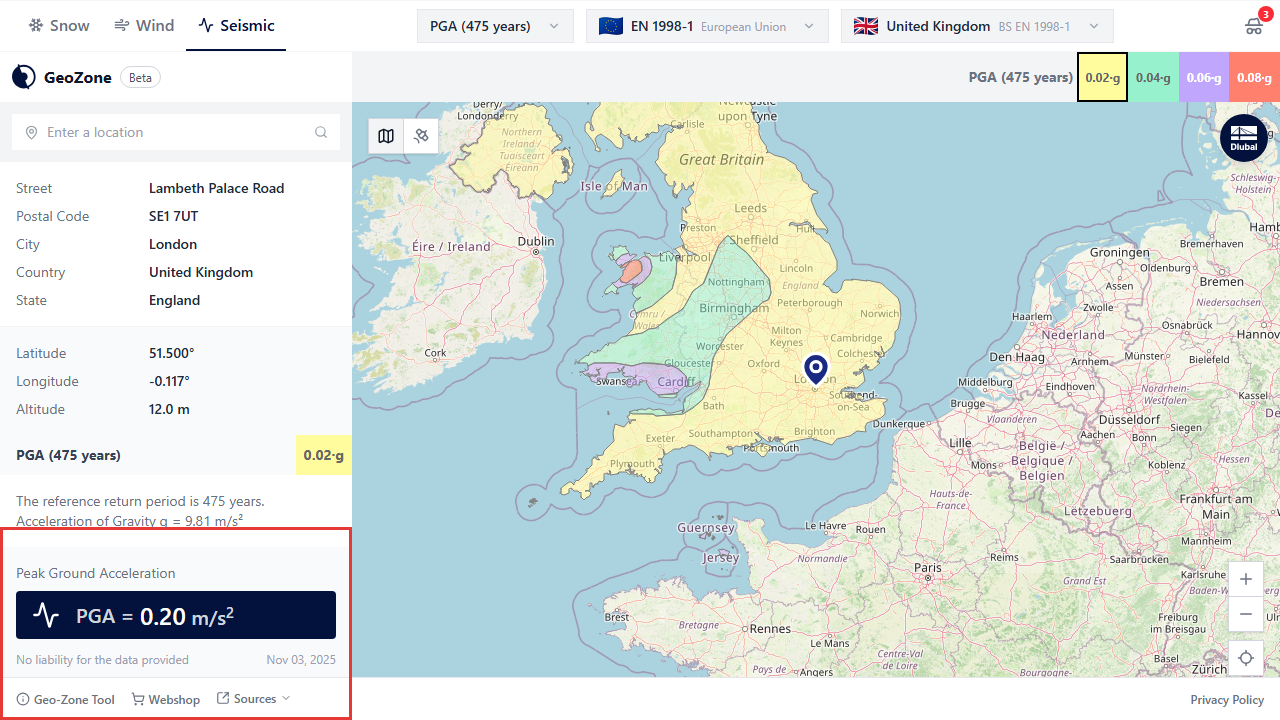Select the 0.08·g legend swatch
Image resolution: width=1280 pixels, height=720 pixels.
tap(1254, 78)
